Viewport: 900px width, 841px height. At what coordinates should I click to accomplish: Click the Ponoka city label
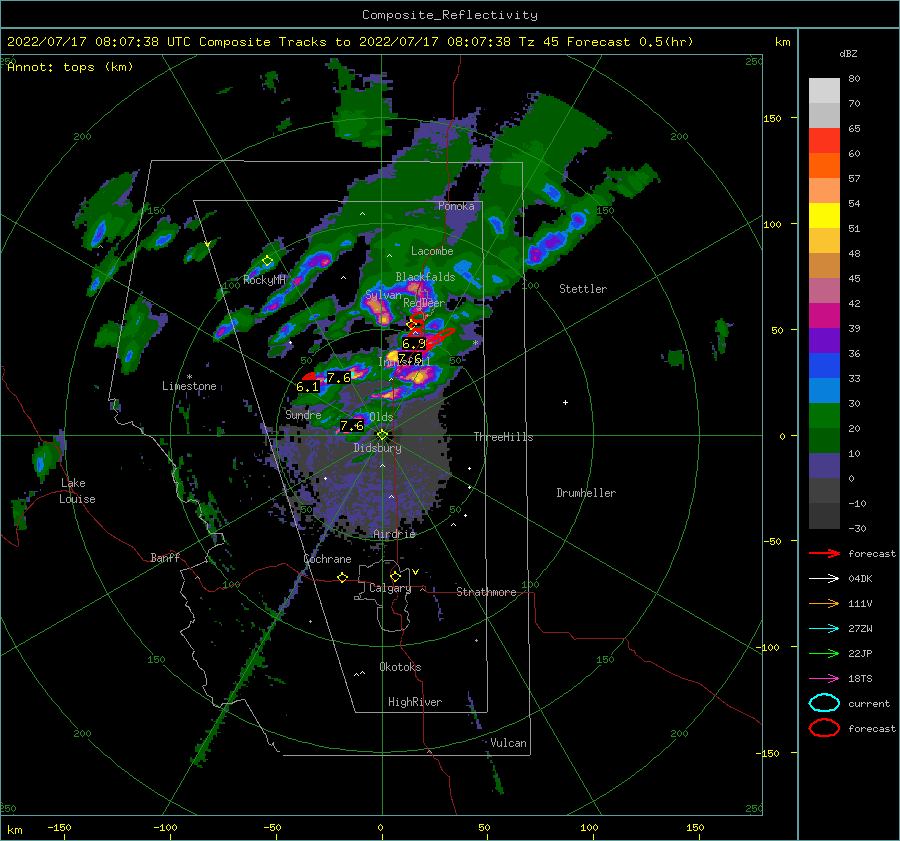click(456, 206)
